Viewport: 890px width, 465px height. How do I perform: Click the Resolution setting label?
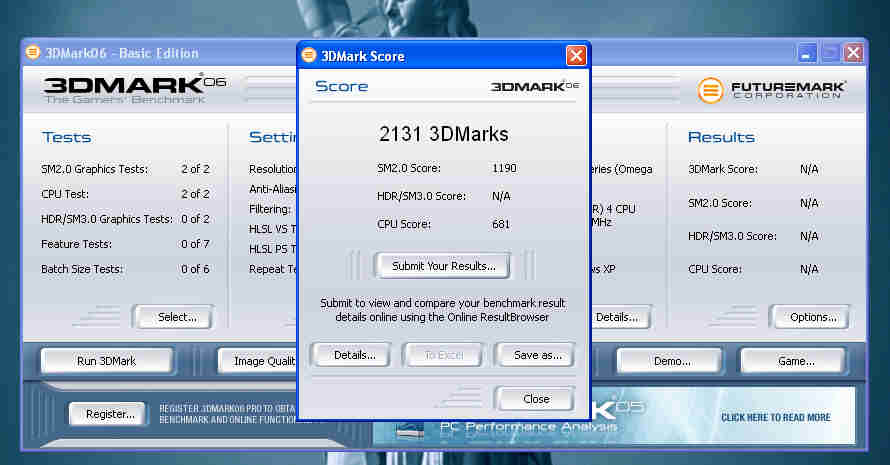[x=273, y=169]
